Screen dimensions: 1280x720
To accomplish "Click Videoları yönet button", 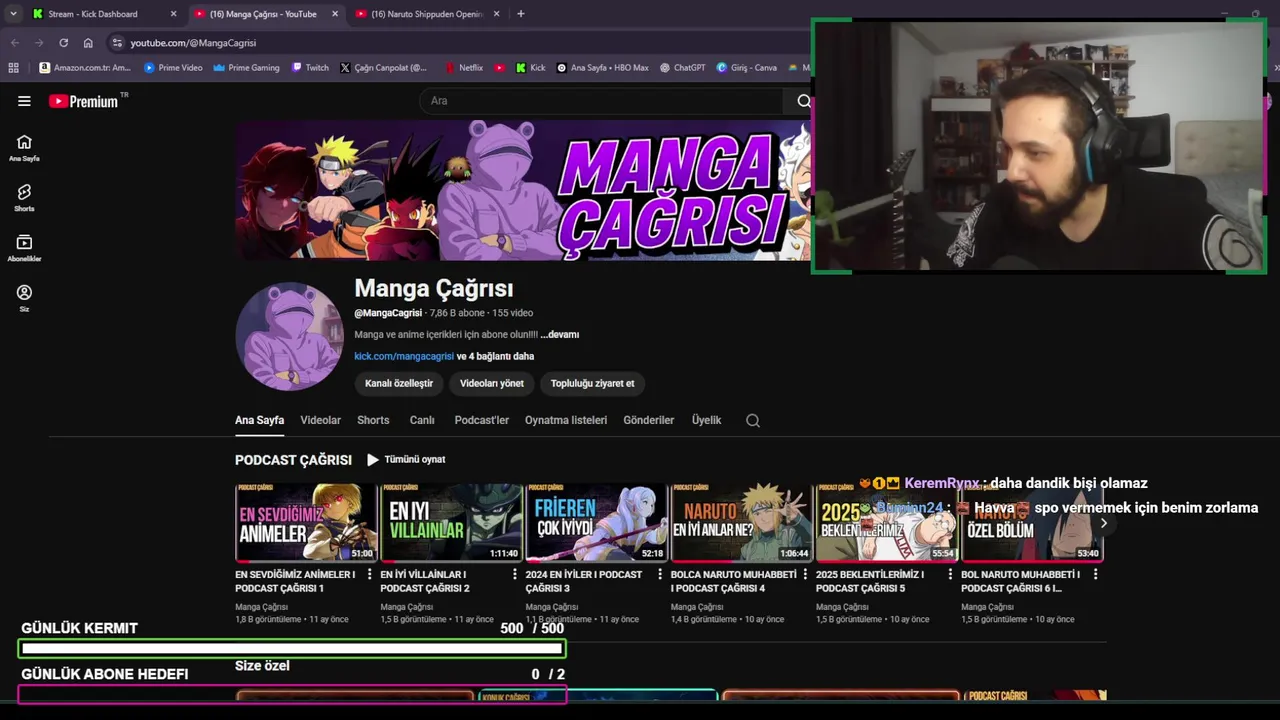I will point(492,384).
